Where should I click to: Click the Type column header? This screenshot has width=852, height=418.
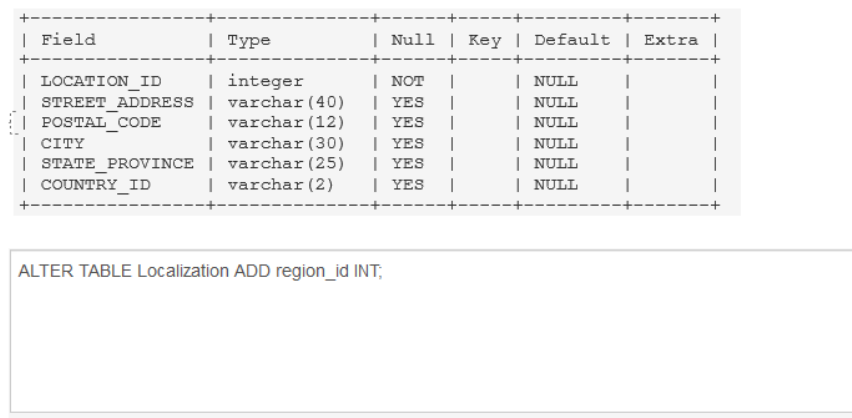(249, 41)
